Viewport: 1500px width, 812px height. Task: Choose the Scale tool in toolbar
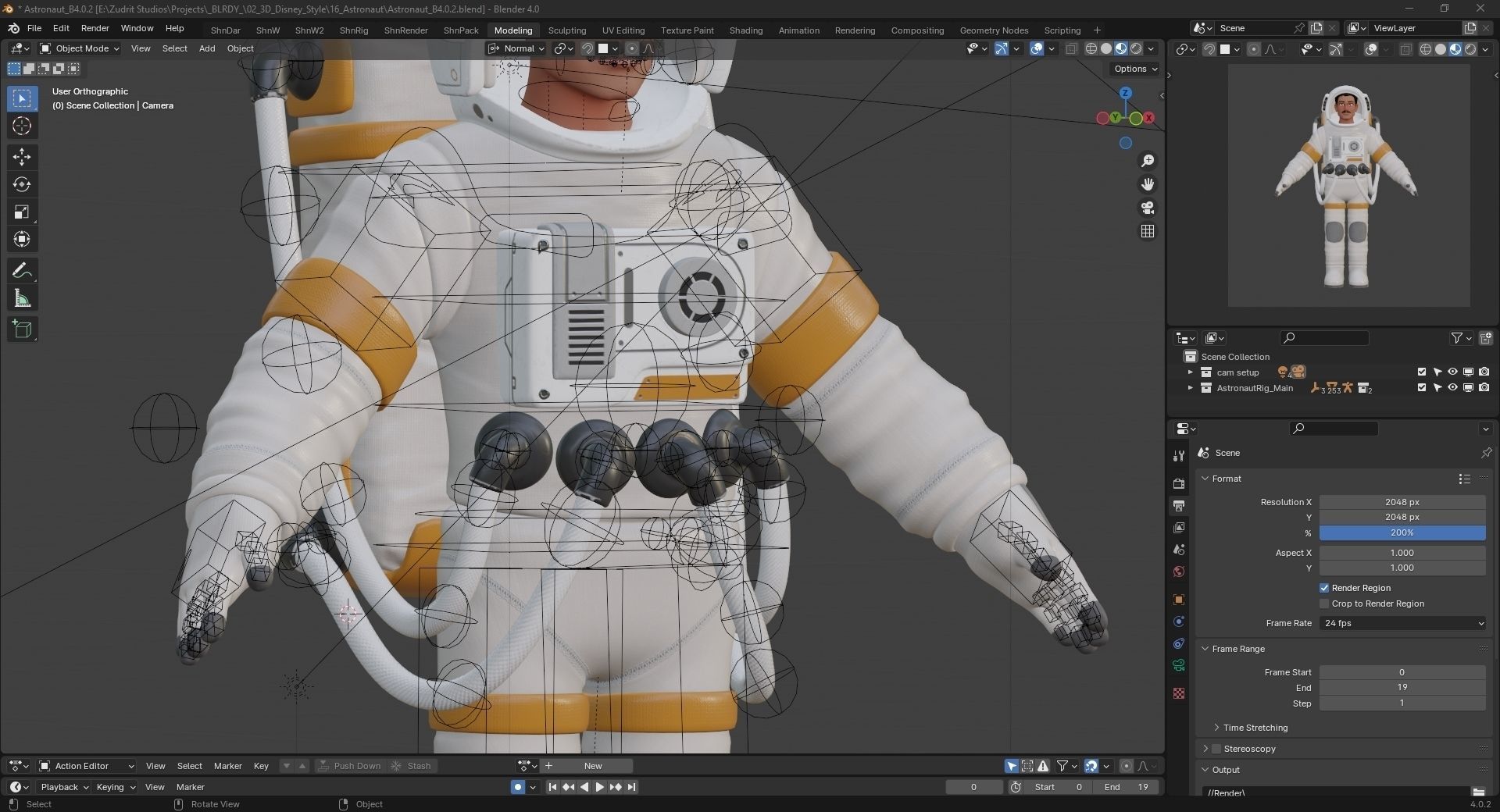coord(22,212)
